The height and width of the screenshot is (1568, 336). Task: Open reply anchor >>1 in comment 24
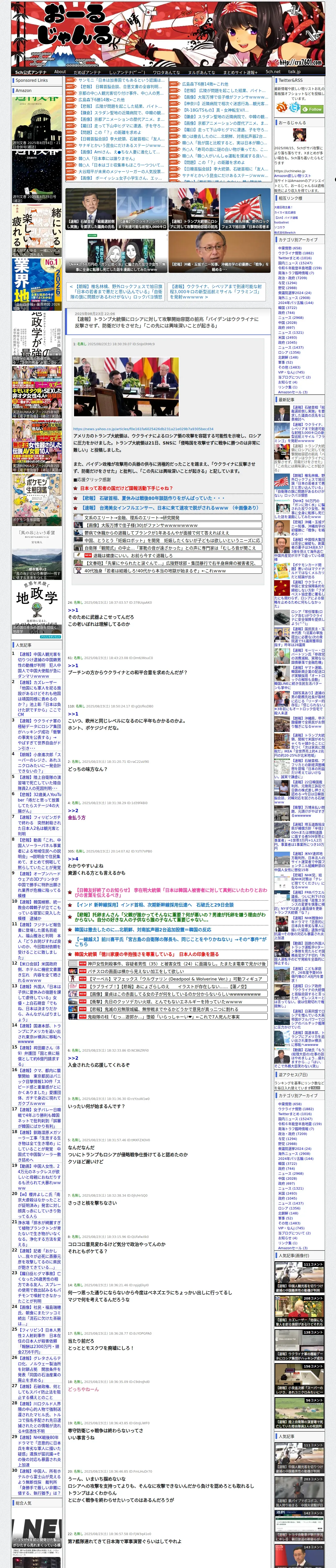coord(72,610)
